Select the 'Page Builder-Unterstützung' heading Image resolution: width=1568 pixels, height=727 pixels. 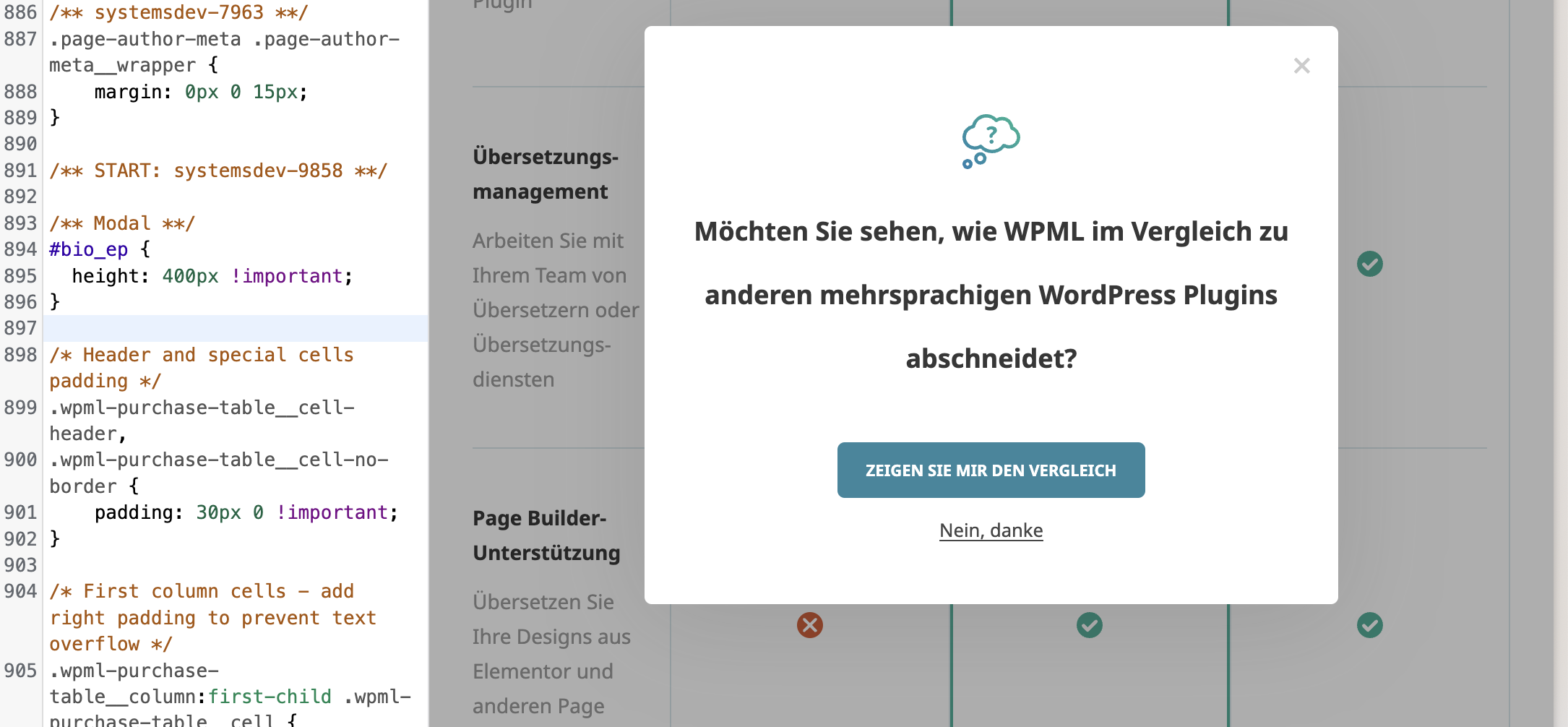point(546,535)
